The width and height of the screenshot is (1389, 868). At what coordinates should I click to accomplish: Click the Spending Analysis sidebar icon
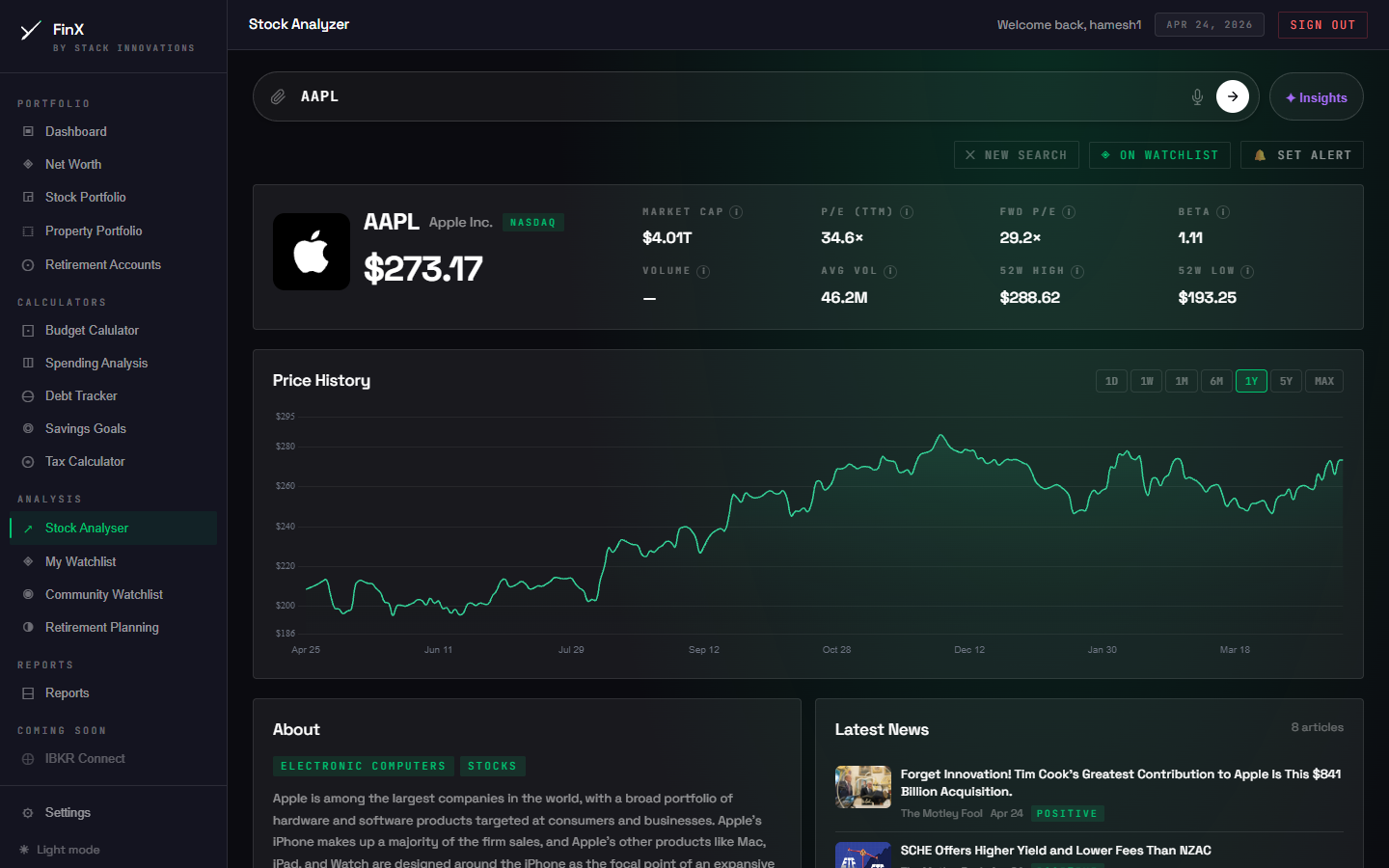28,363
